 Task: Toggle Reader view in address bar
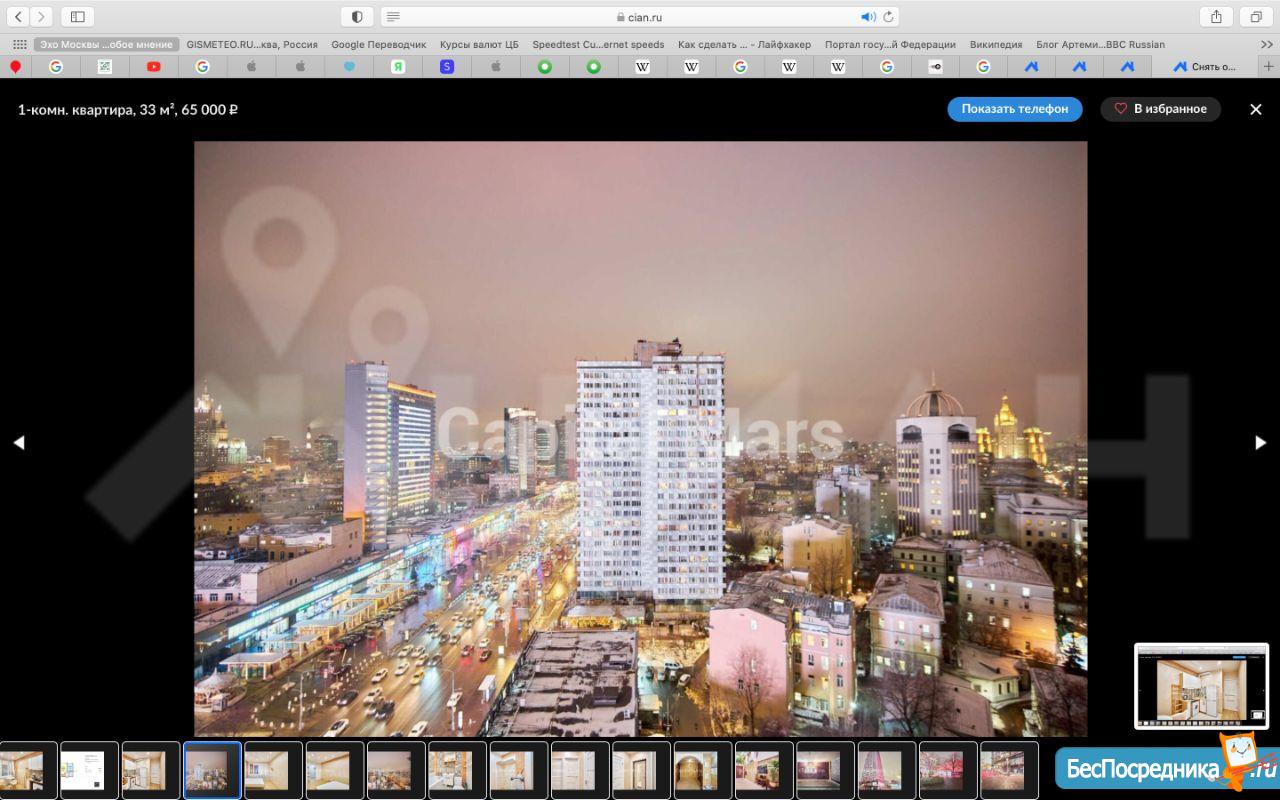tap(393, 17)
